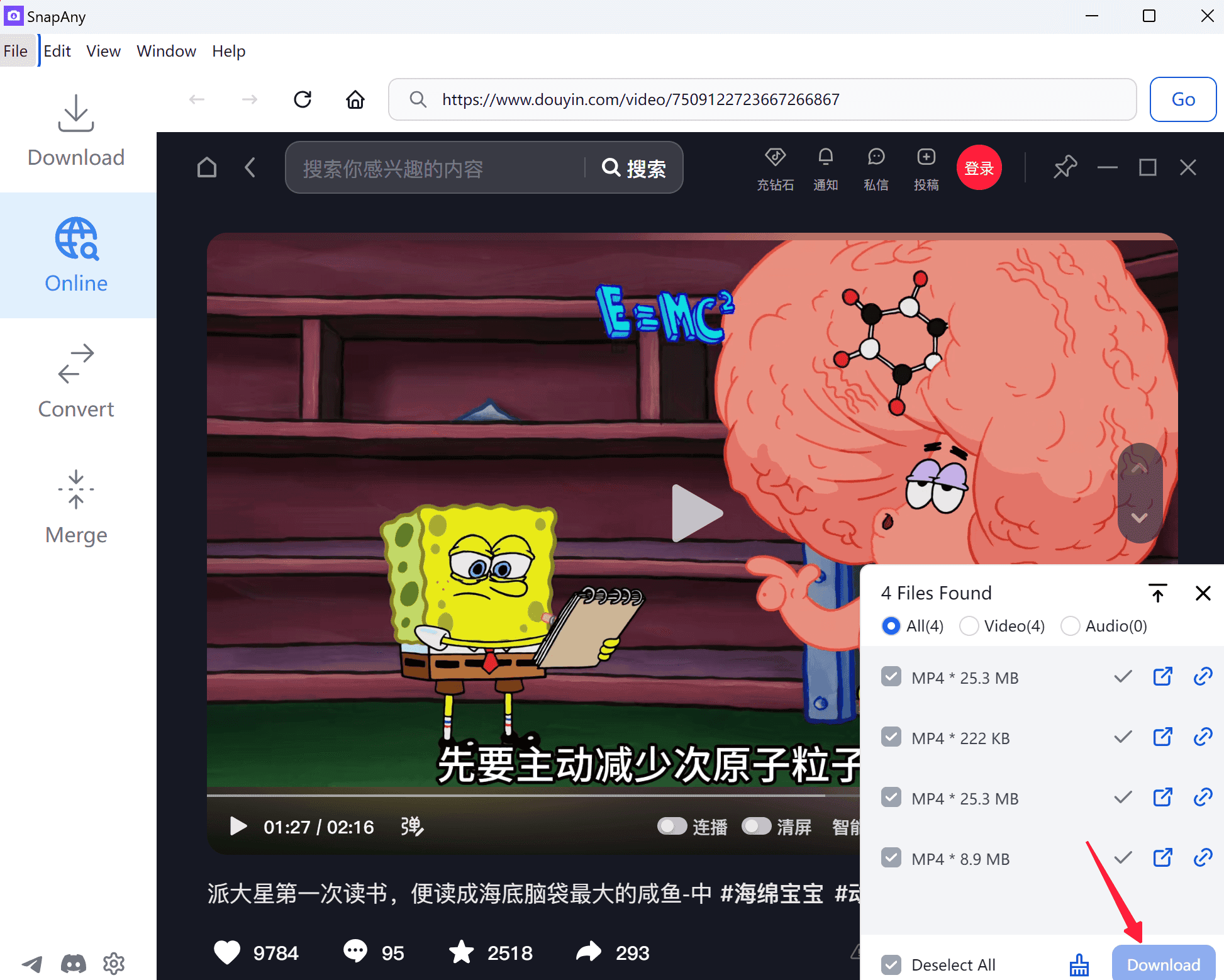Open the View menu

click(103, 51)
